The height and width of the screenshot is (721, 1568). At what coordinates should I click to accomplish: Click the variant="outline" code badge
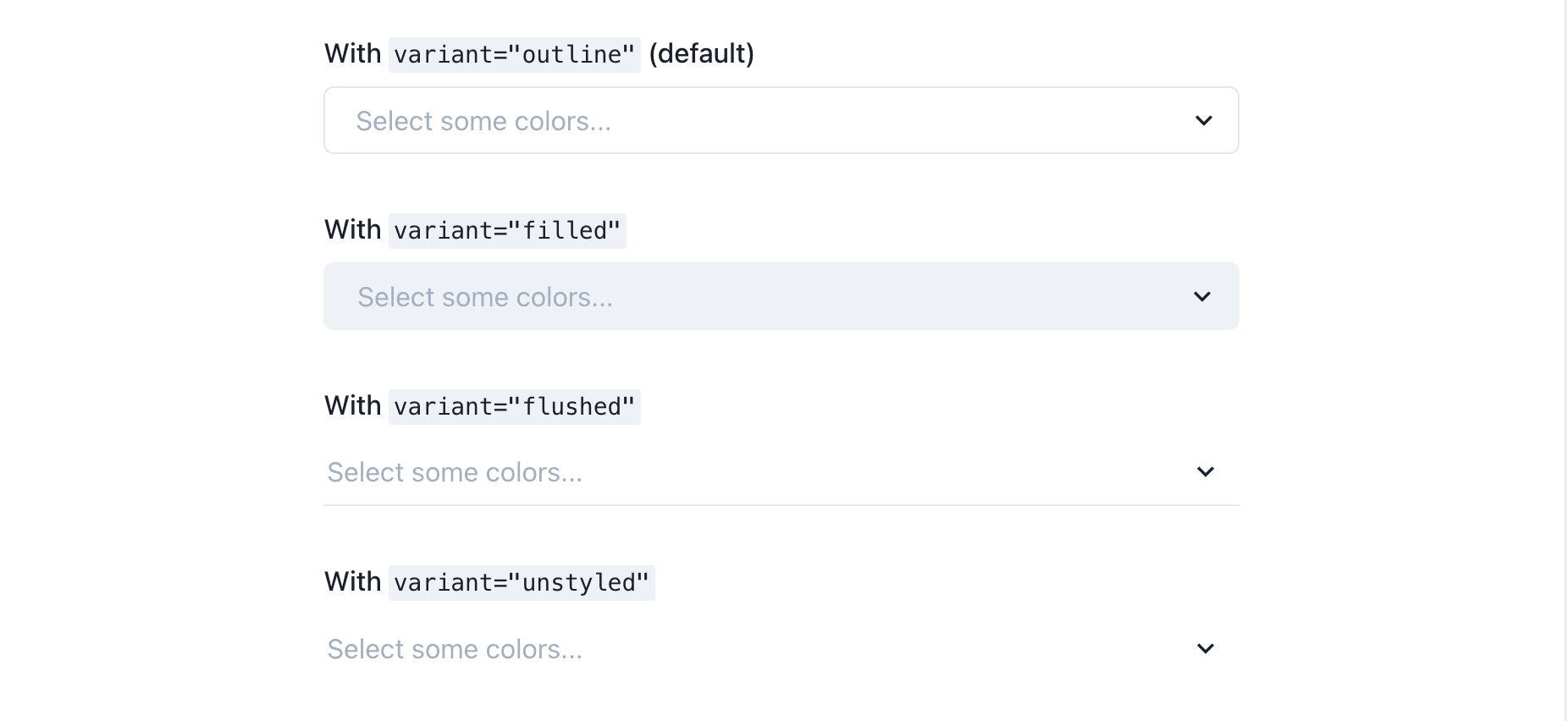click(515, 53)
